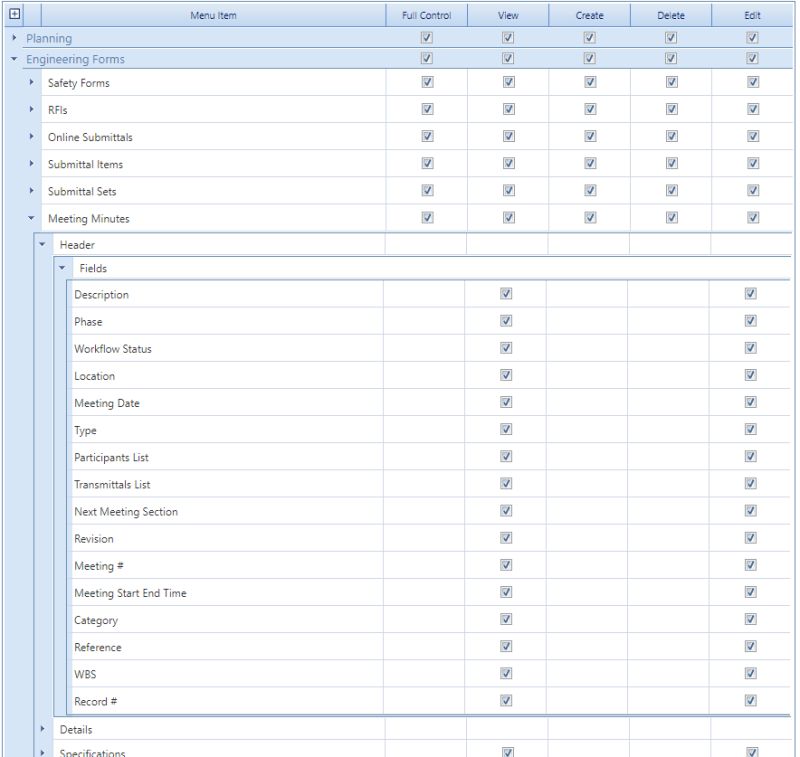Uncheck Edit for Workflow Status field
The height and width of the screenshot is (757, 800).
pyautogui.click(x=751, y=348)
